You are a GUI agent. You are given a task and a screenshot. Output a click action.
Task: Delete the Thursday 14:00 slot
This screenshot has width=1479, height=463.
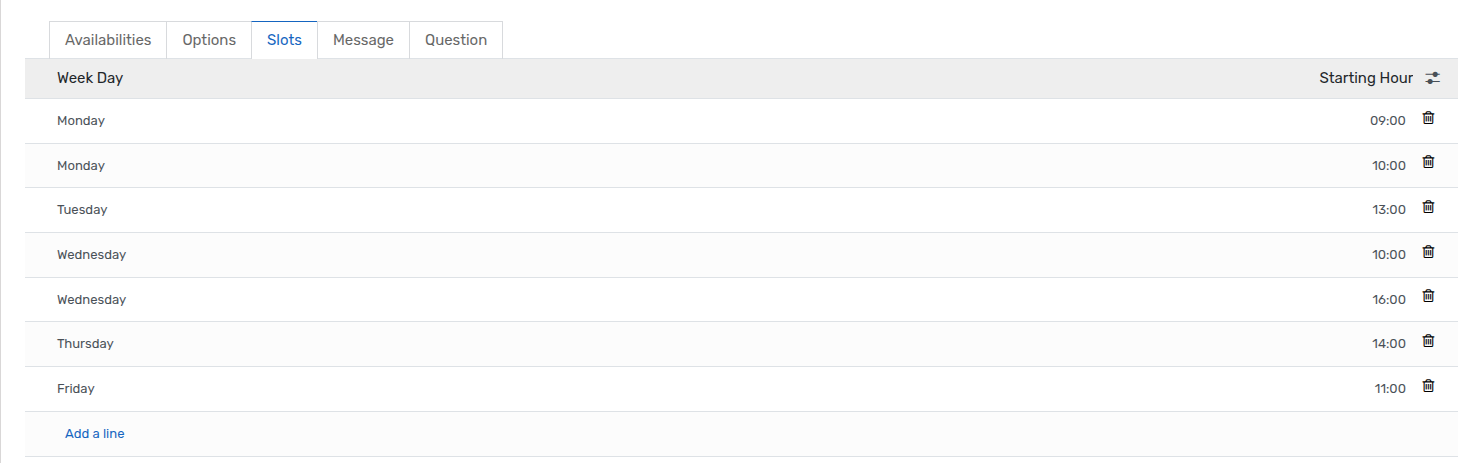point(1428,341)
